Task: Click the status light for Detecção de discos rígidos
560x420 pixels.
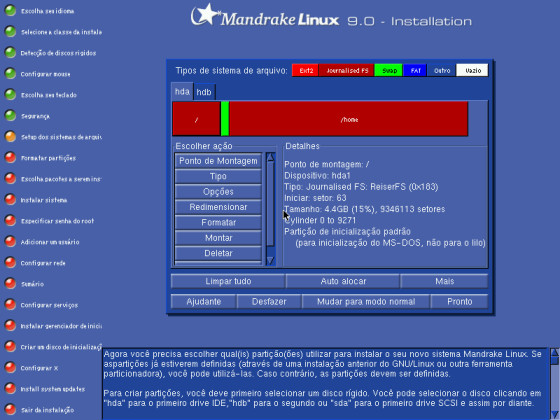Action: click(10, 53)
